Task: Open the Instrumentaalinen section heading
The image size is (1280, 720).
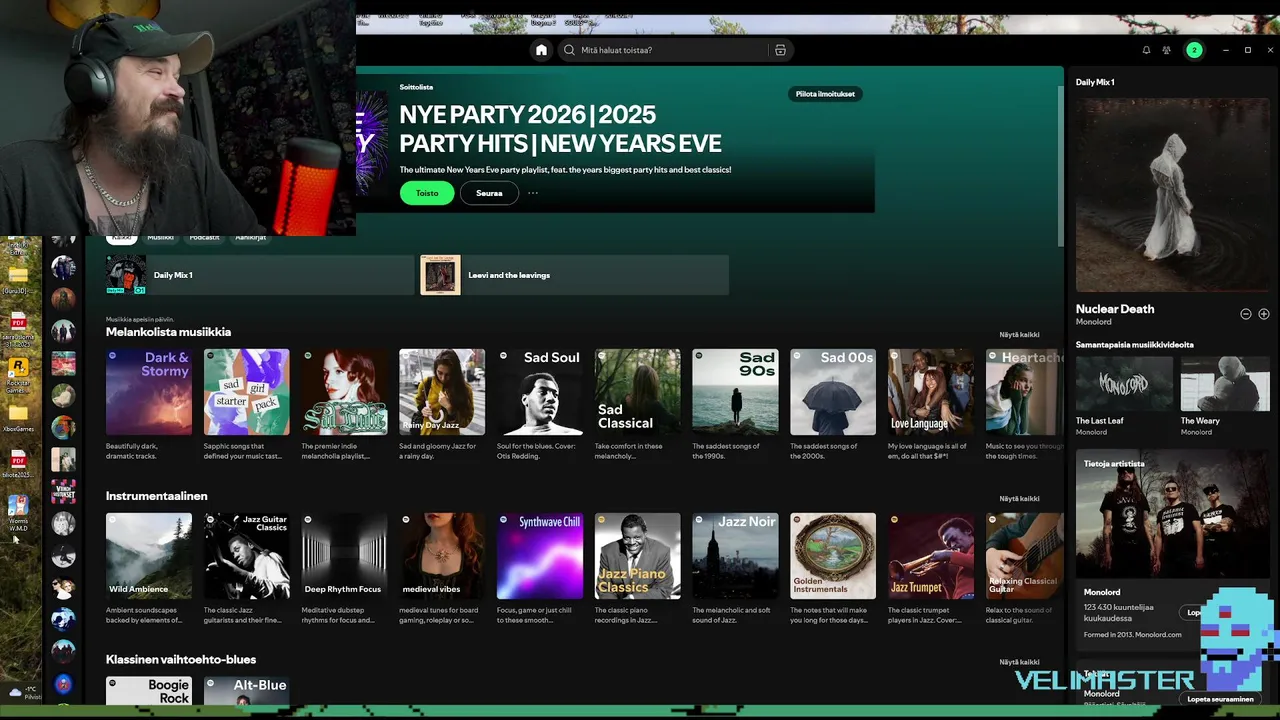Action: [x=157, y=496]
